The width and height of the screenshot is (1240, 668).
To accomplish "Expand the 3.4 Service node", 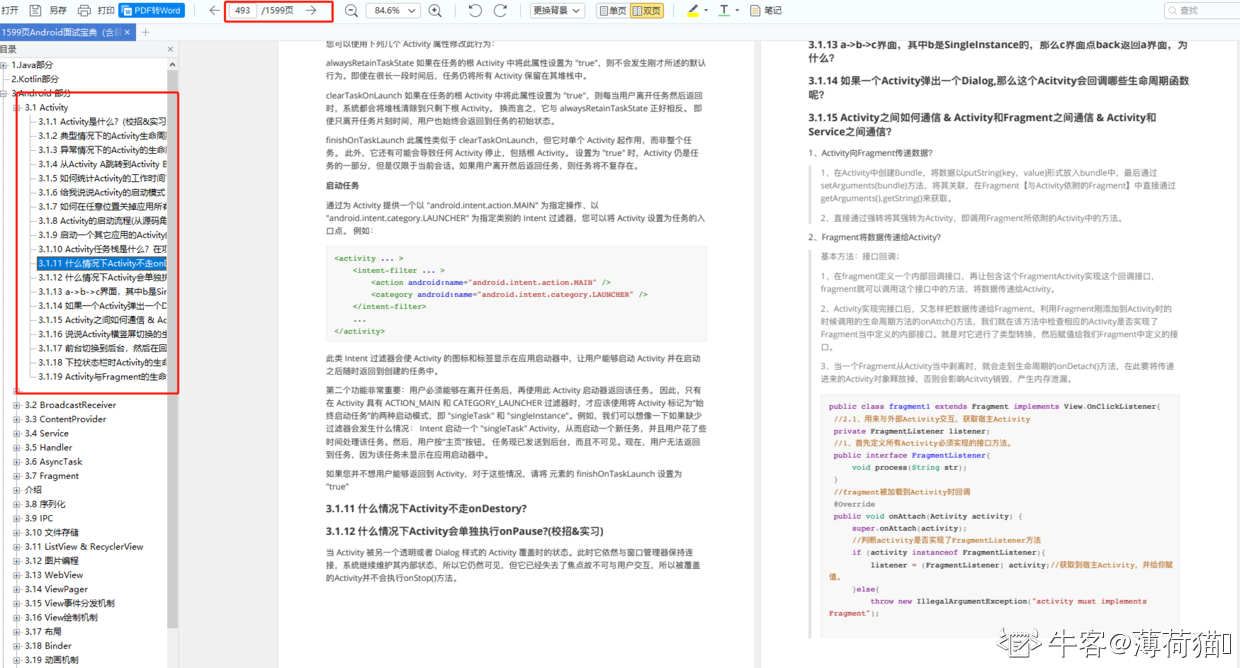I will point(17,433).
